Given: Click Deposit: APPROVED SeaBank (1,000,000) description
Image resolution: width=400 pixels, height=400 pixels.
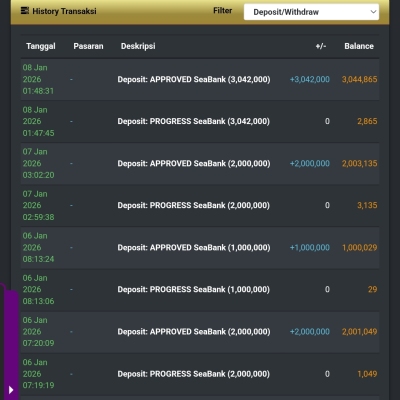Looking at the screenshot, I should [x=194, y=247].
